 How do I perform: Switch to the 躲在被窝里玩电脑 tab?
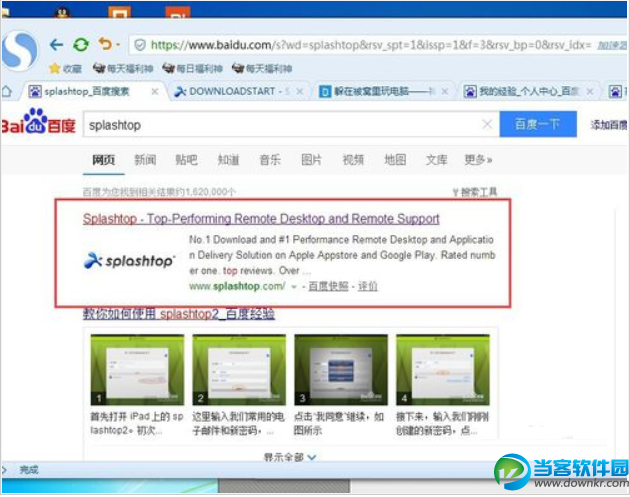377,92
